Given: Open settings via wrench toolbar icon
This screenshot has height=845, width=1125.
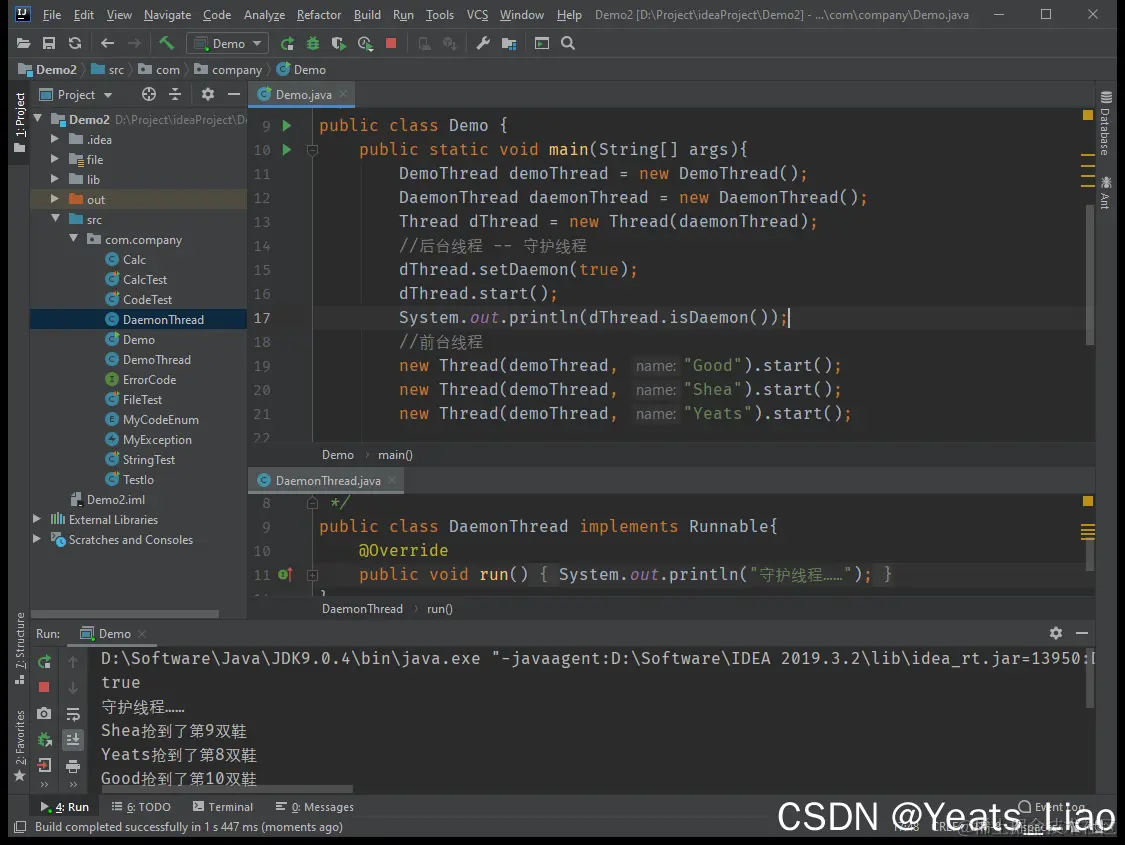Looking at the screenshot, I should pos(483,44).
